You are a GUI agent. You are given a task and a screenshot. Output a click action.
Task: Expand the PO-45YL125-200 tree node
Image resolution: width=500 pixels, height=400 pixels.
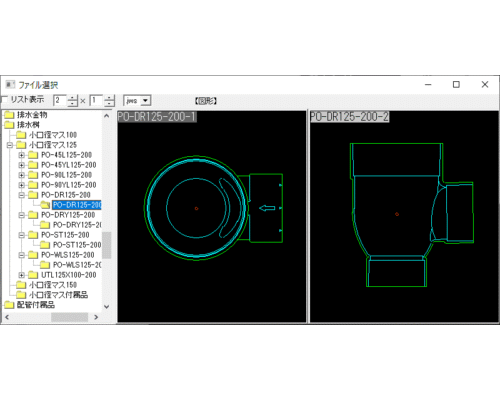coord(22,165)
